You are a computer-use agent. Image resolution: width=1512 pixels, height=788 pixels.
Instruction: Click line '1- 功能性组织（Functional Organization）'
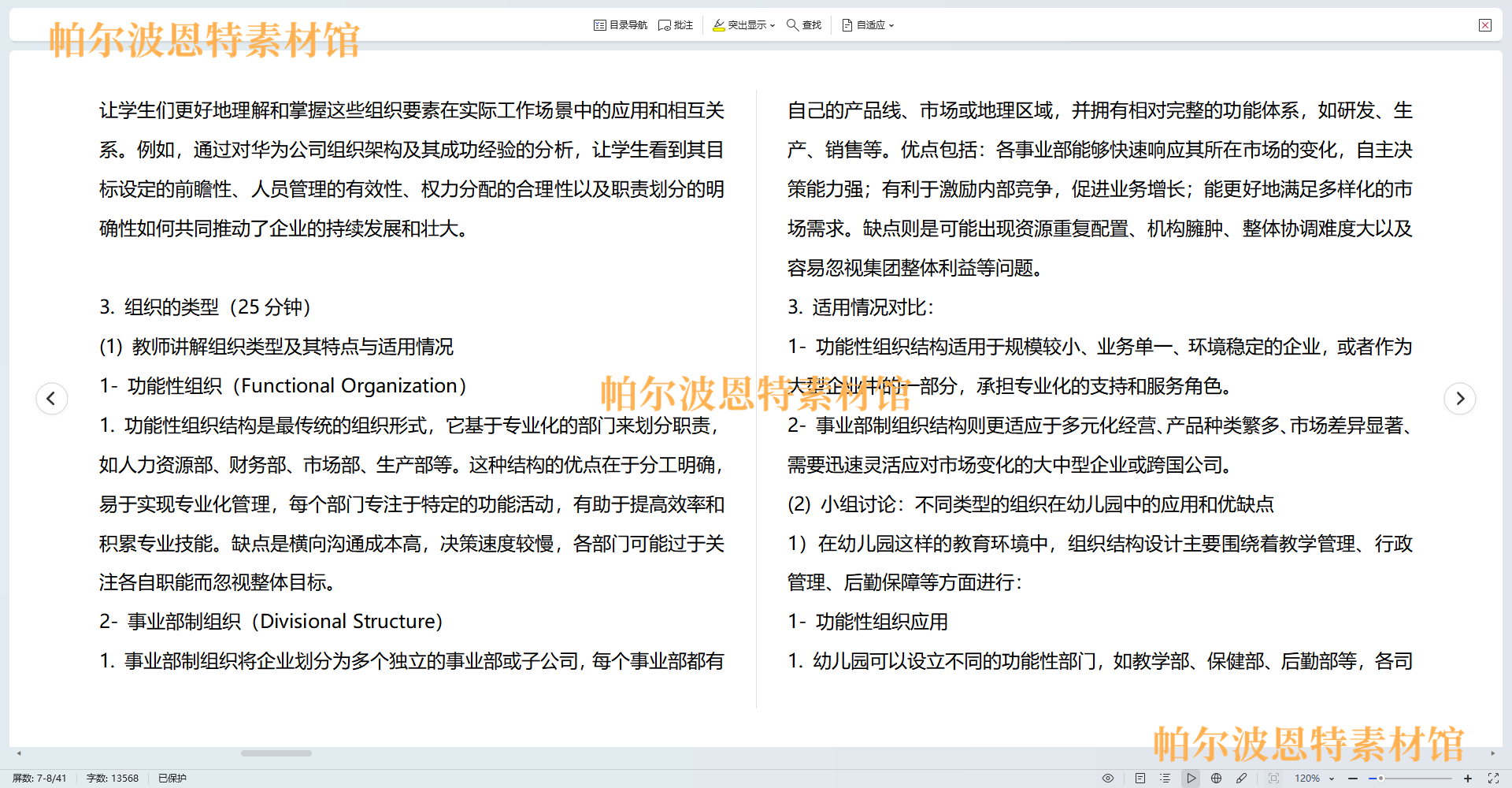click(283, 386)
